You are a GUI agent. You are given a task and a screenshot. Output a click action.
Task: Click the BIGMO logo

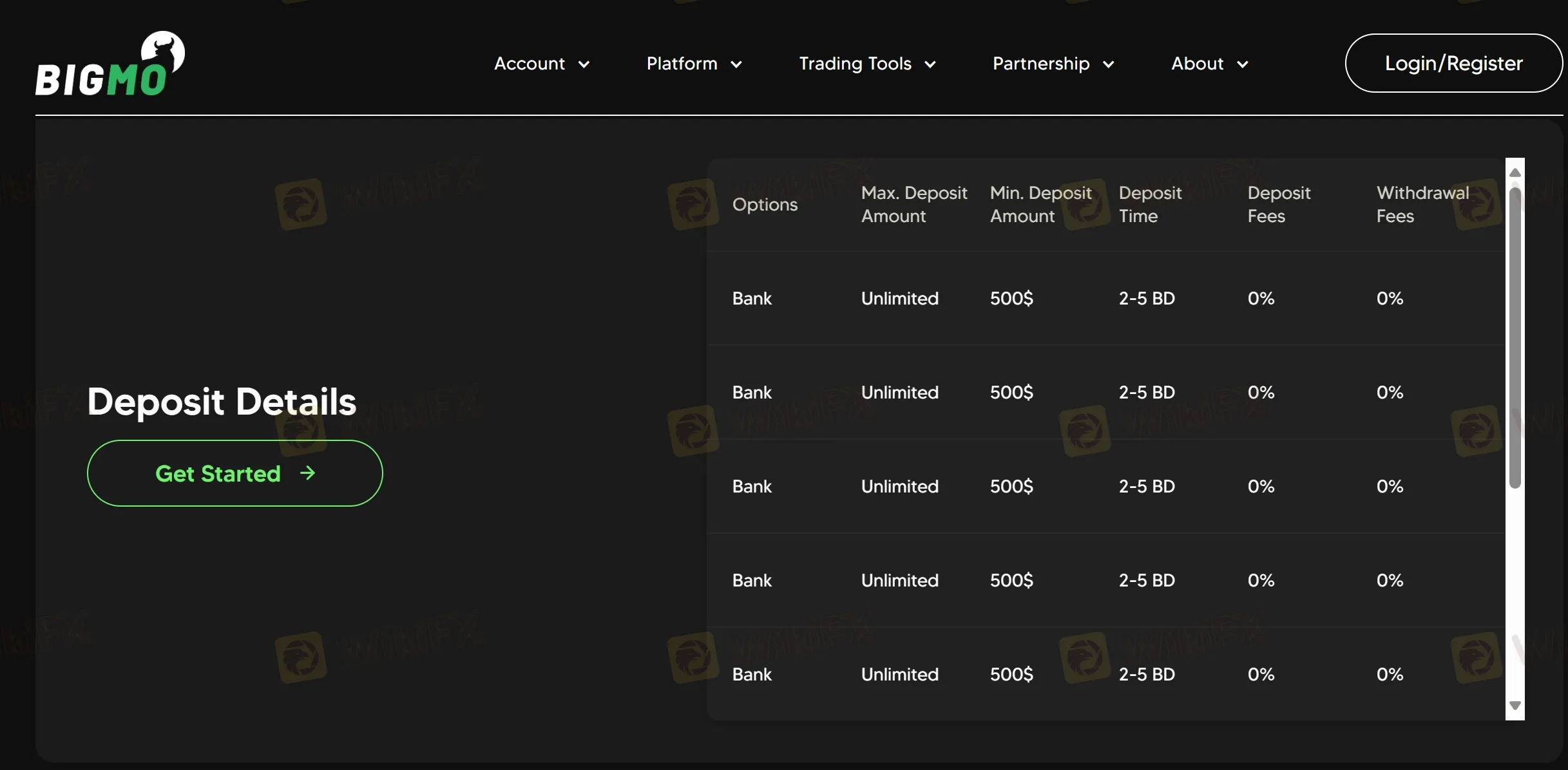pyautogui.click(x=110, y=62)
